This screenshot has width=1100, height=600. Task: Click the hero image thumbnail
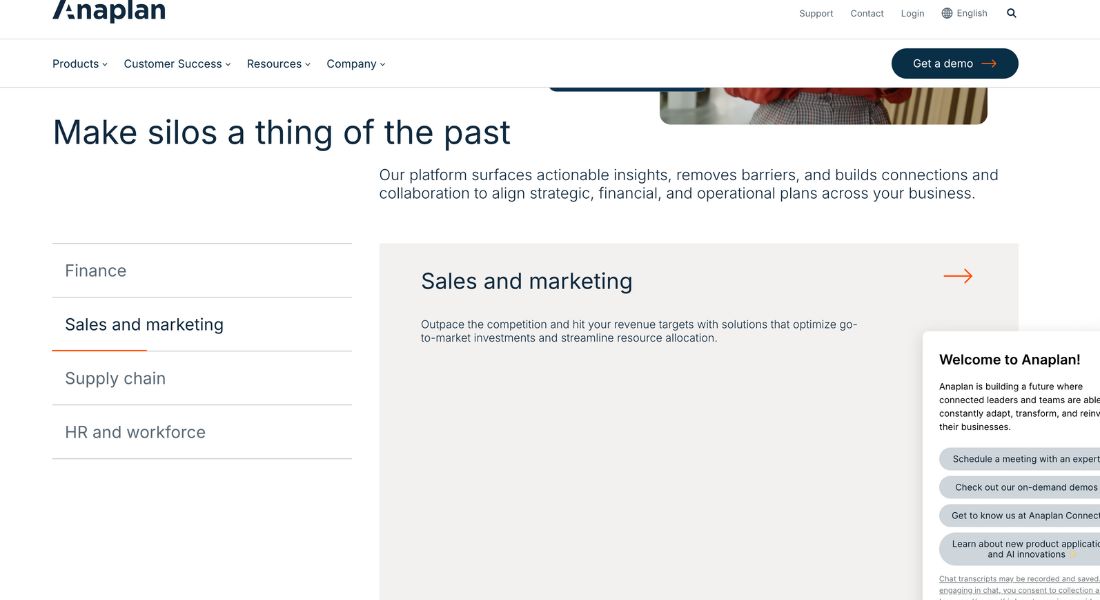[x=823, y=105]
